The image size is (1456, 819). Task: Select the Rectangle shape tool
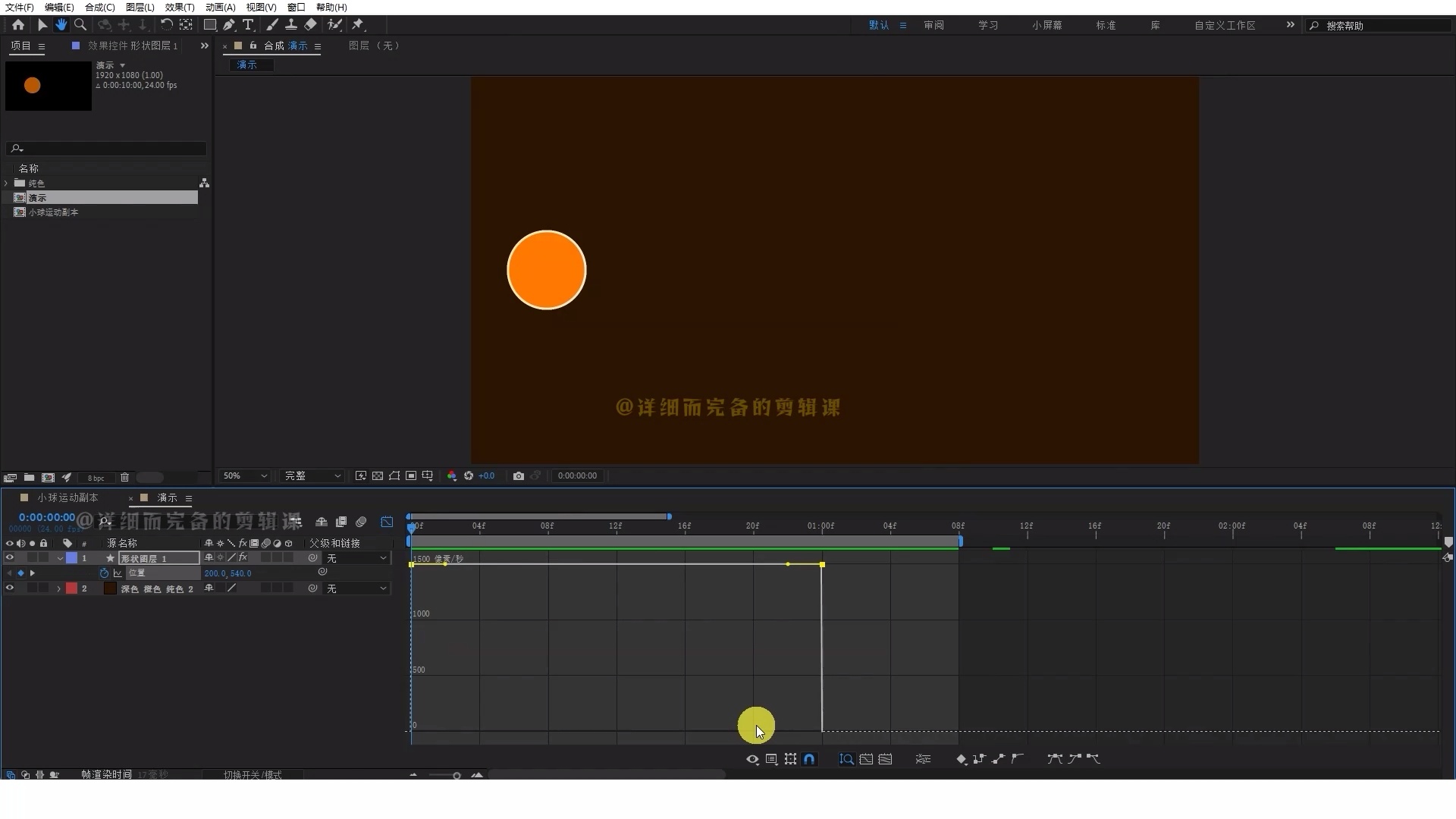(210, 25)
